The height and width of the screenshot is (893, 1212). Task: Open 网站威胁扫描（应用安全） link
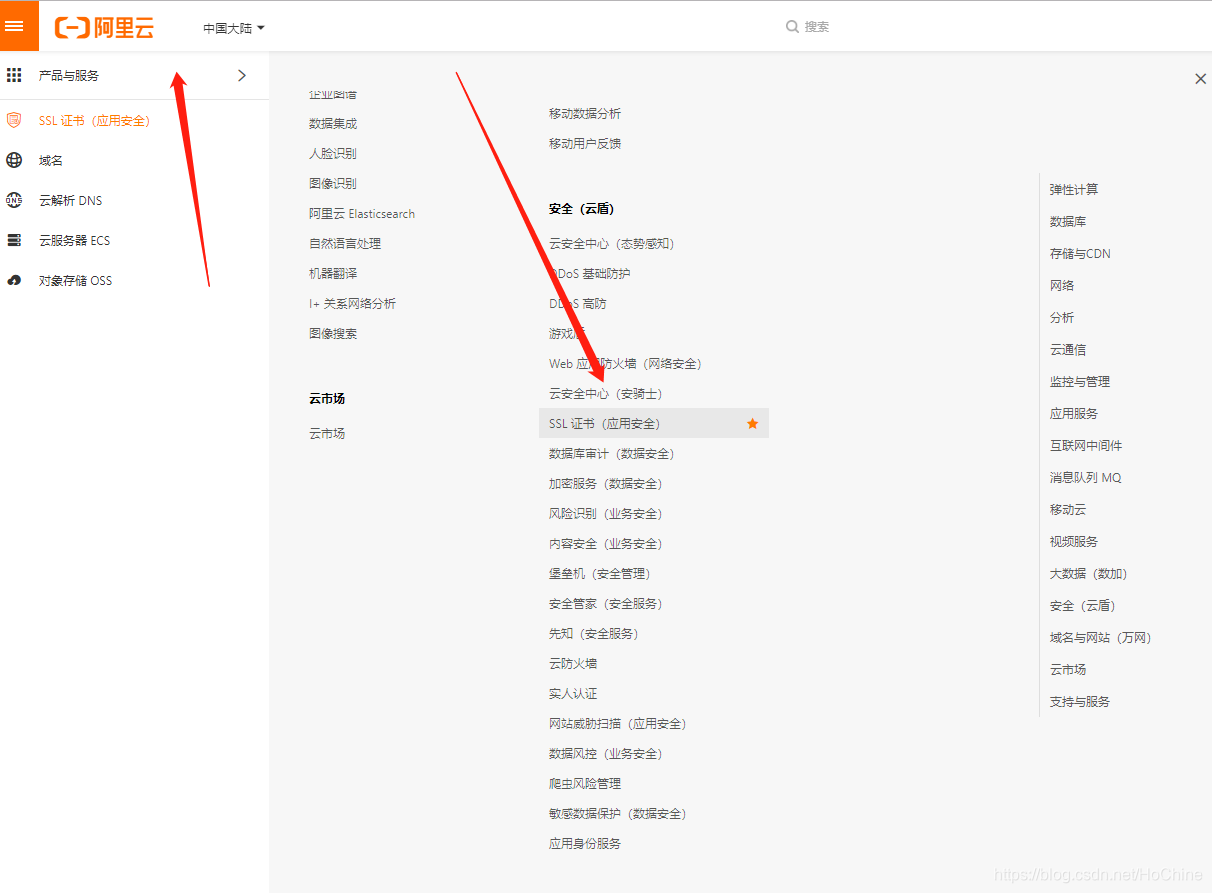coord(617,724)
